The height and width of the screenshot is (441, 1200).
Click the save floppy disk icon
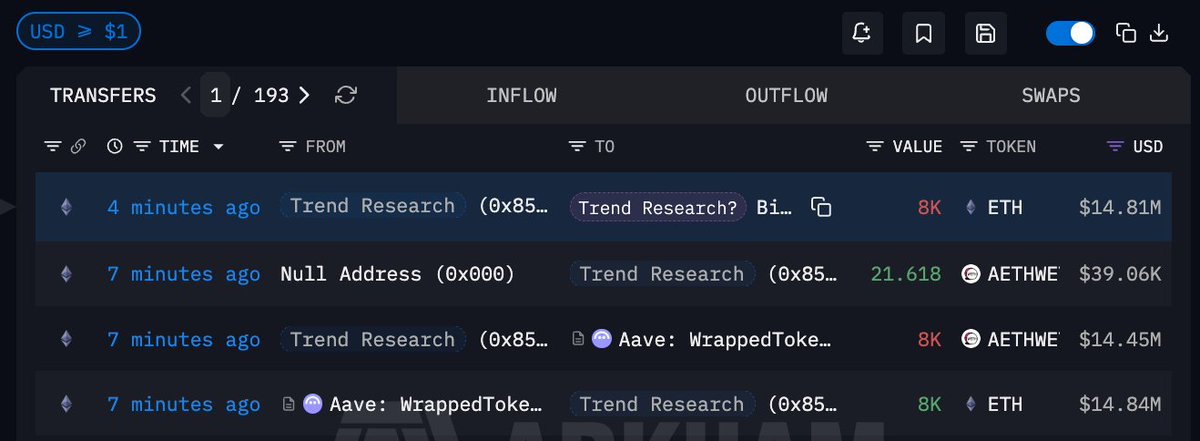(985, 33)
